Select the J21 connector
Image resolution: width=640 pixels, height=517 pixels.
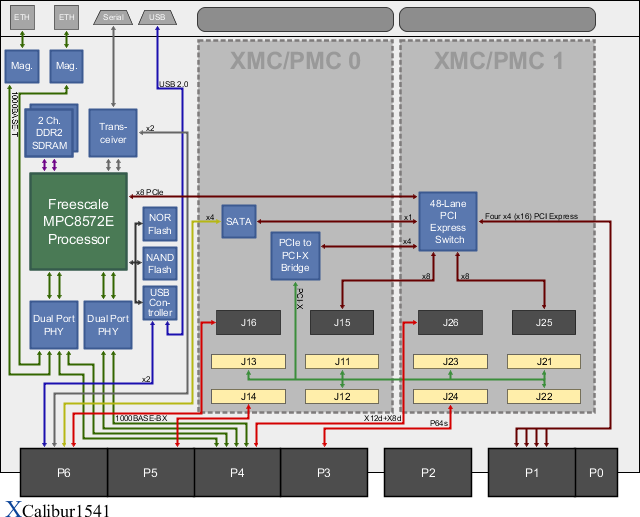[x=544, y=362]
